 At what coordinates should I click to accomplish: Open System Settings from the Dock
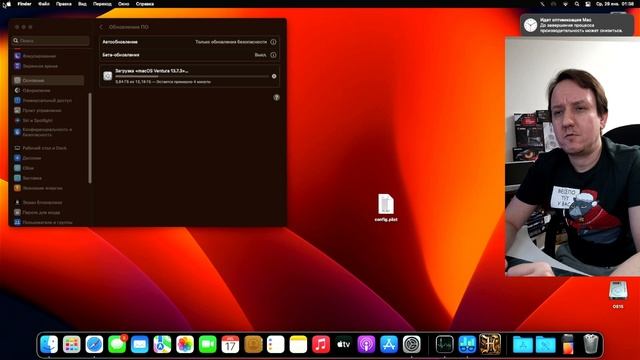[412, 344]
